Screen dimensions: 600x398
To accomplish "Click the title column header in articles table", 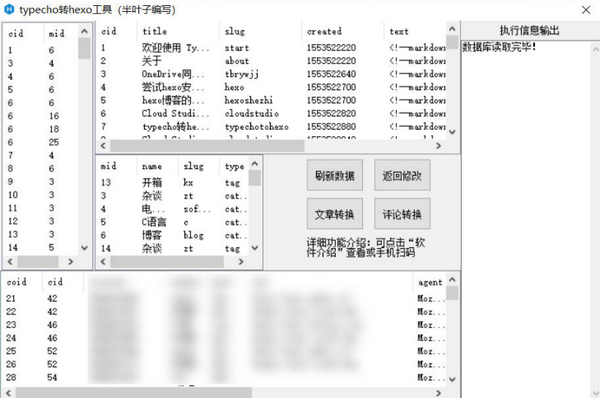I will click(178, 31).
